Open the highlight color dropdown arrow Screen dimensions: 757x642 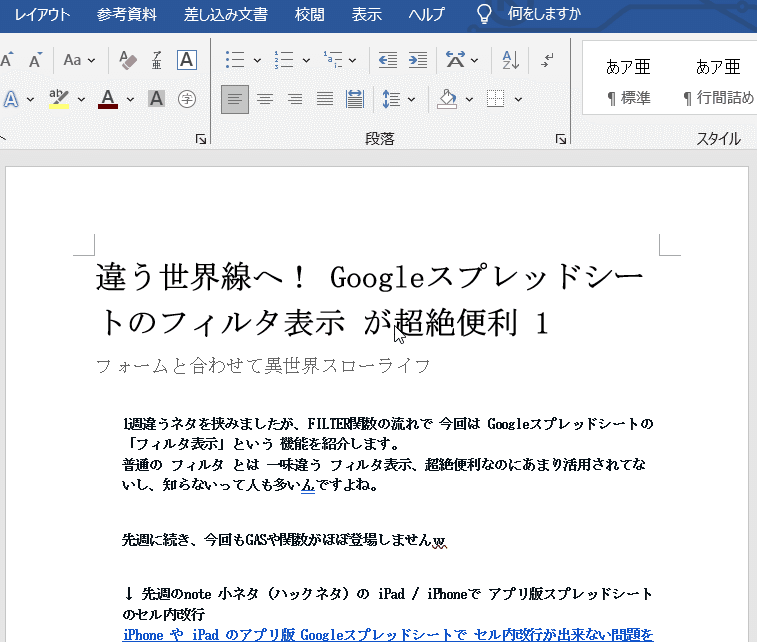[x=81, y=99]
